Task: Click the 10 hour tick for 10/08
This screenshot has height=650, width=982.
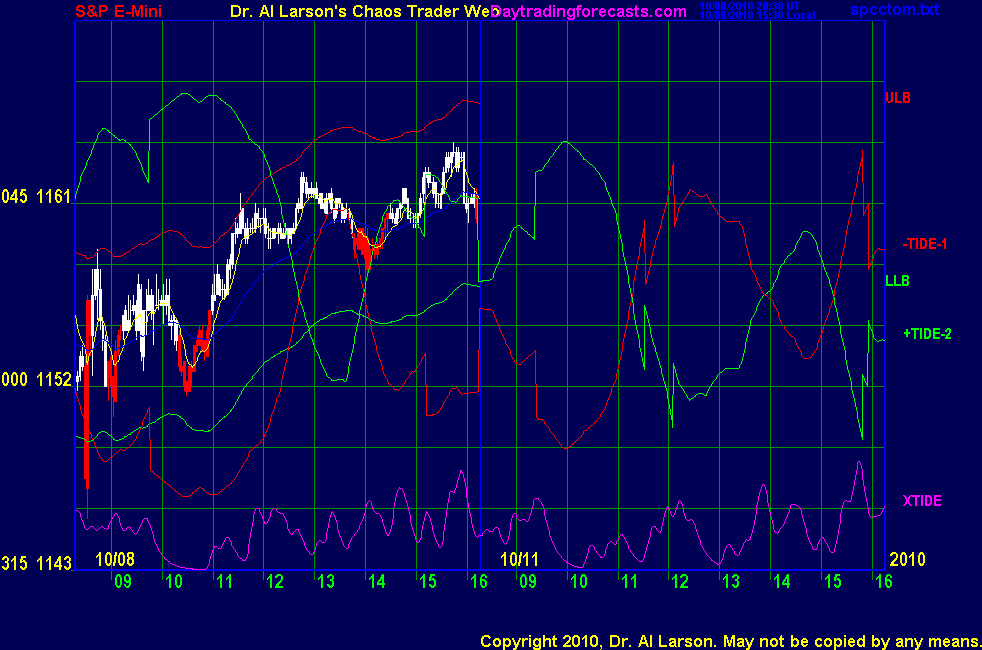Action: [x=173, y=581]
